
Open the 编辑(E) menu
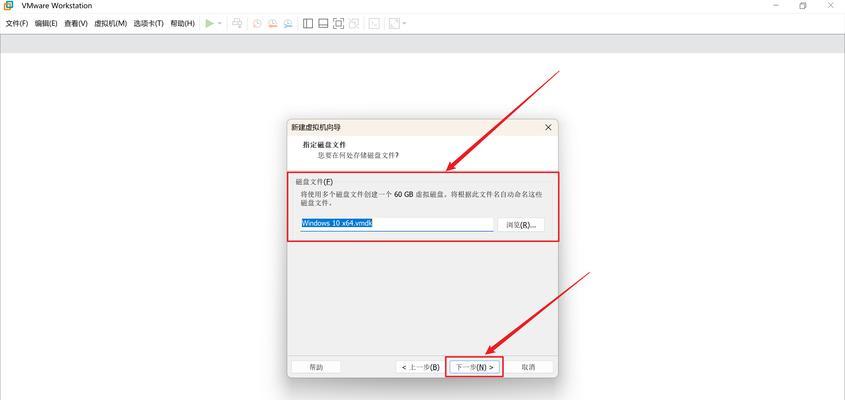pos(46,24)
